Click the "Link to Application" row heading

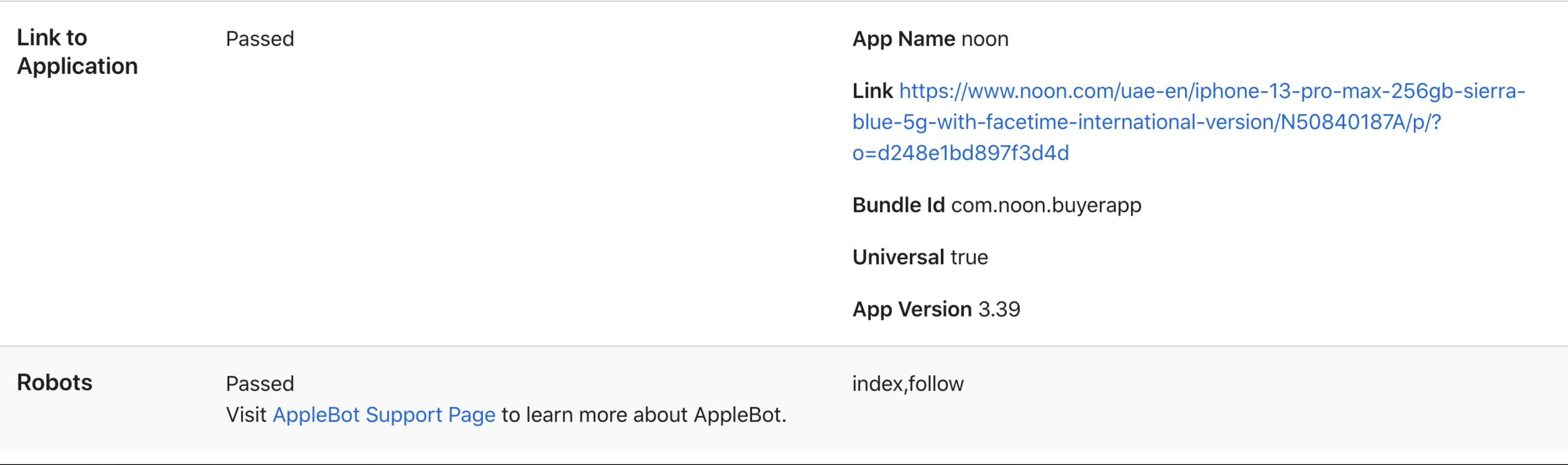pyautogui.click(x=77, y=52)
